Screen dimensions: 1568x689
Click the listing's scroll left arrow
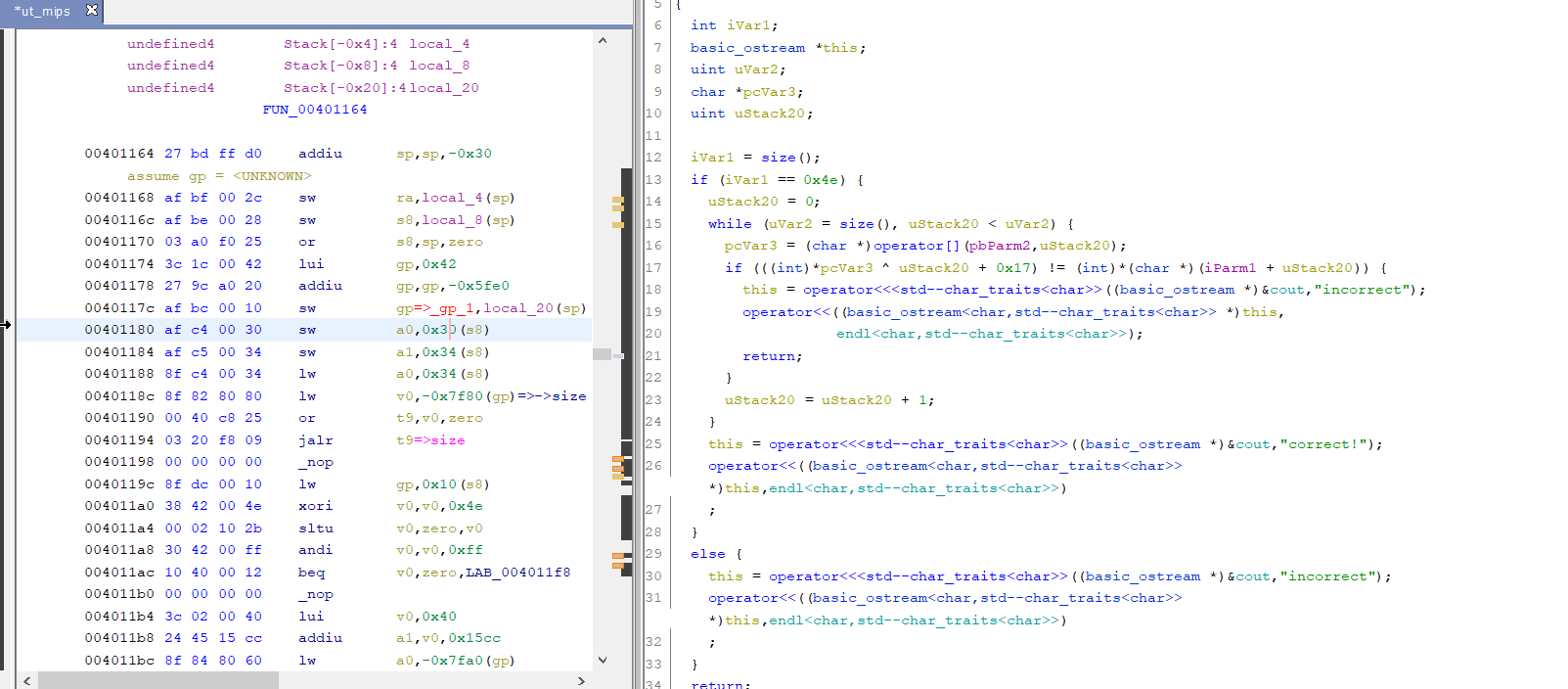click(26, 680)
